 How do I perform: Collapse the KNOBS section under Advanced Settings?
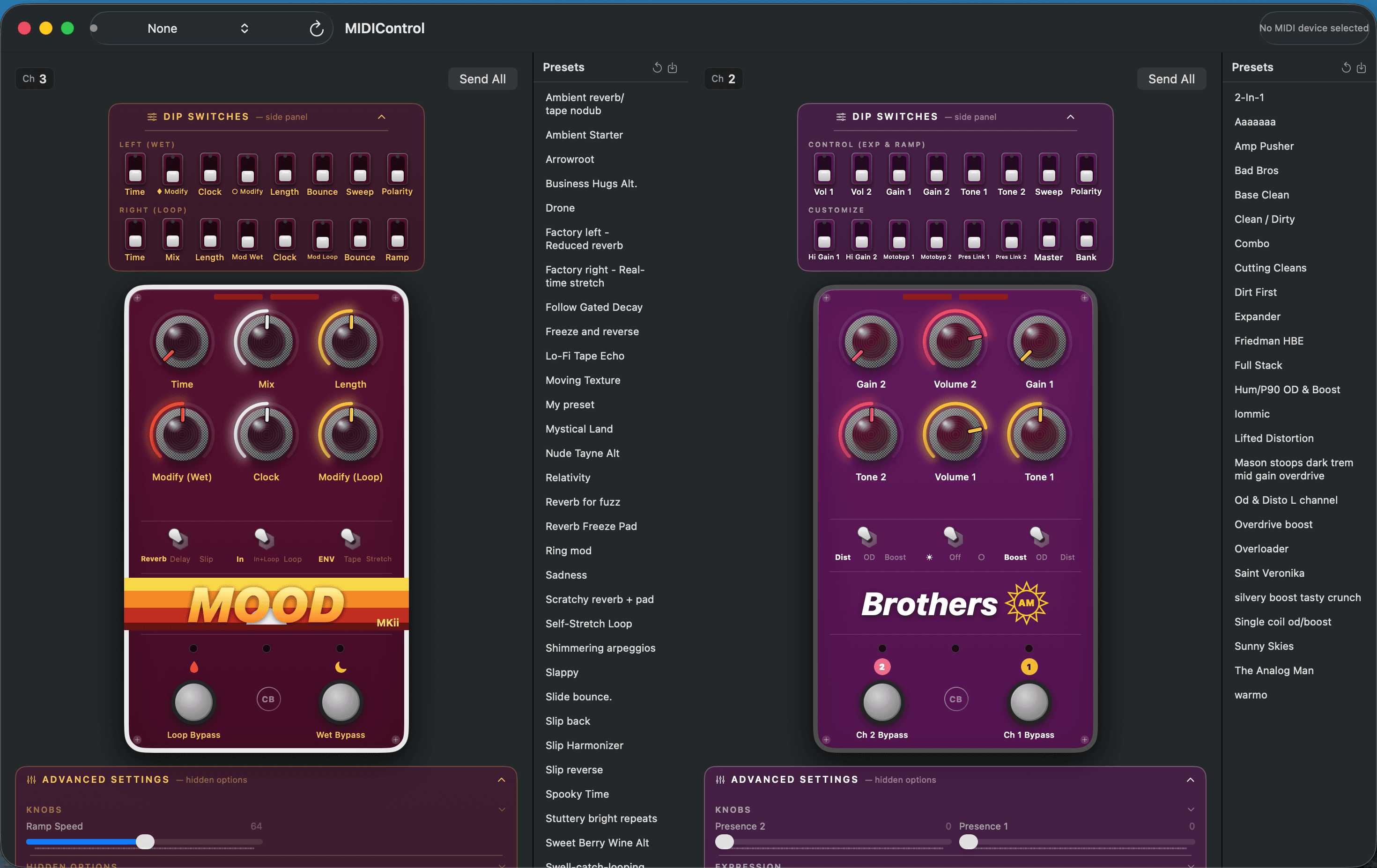coord(502,809)
